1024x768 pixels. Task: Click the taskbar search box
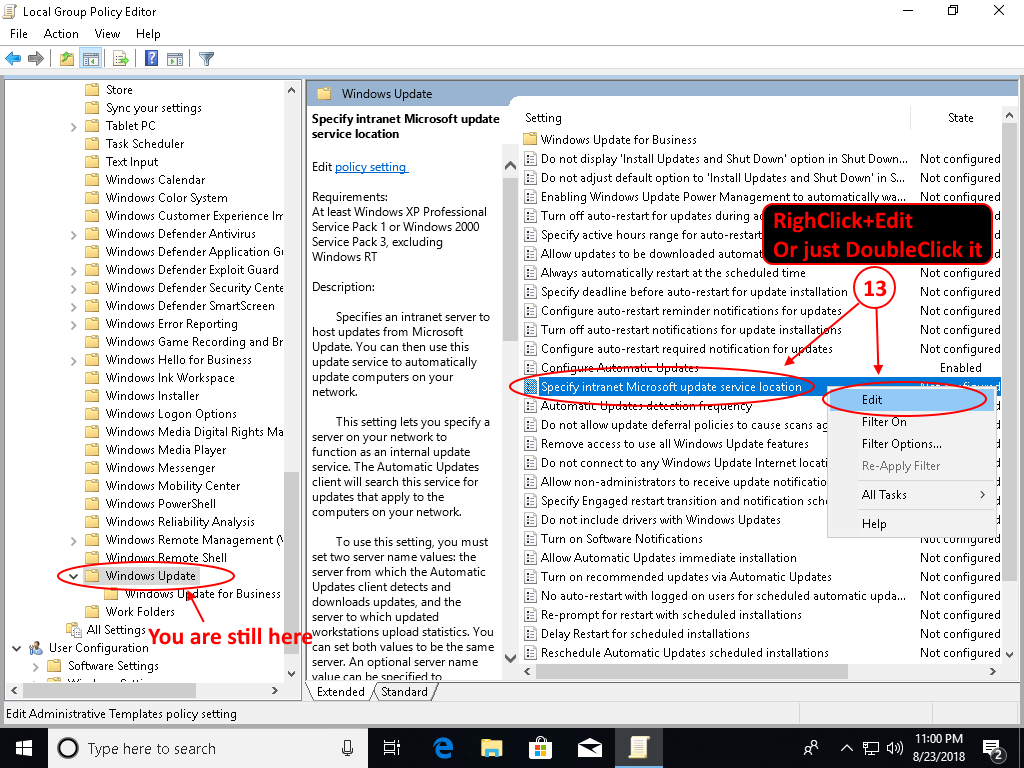pyautogui.click(x=208, y=748)
